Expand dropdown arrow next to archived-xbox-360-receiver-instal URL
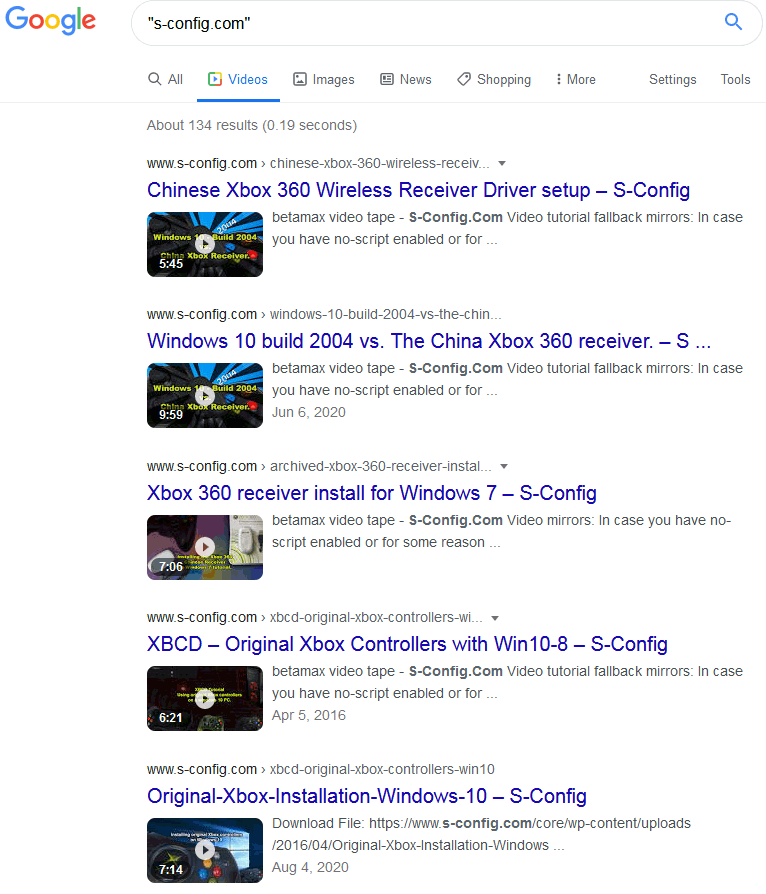 pyautogui.click(x=504, y=466)
